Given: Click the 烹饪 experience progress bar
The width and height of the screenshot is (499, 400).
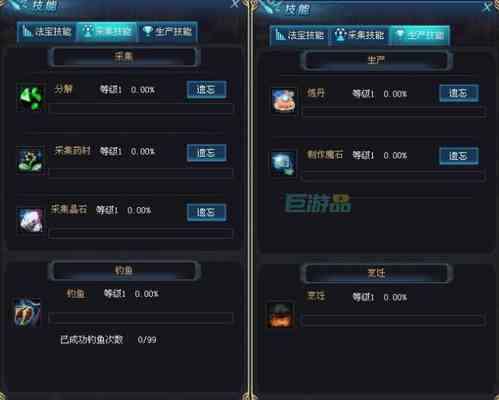Looking at the screenshot, I should coord(393,320).
